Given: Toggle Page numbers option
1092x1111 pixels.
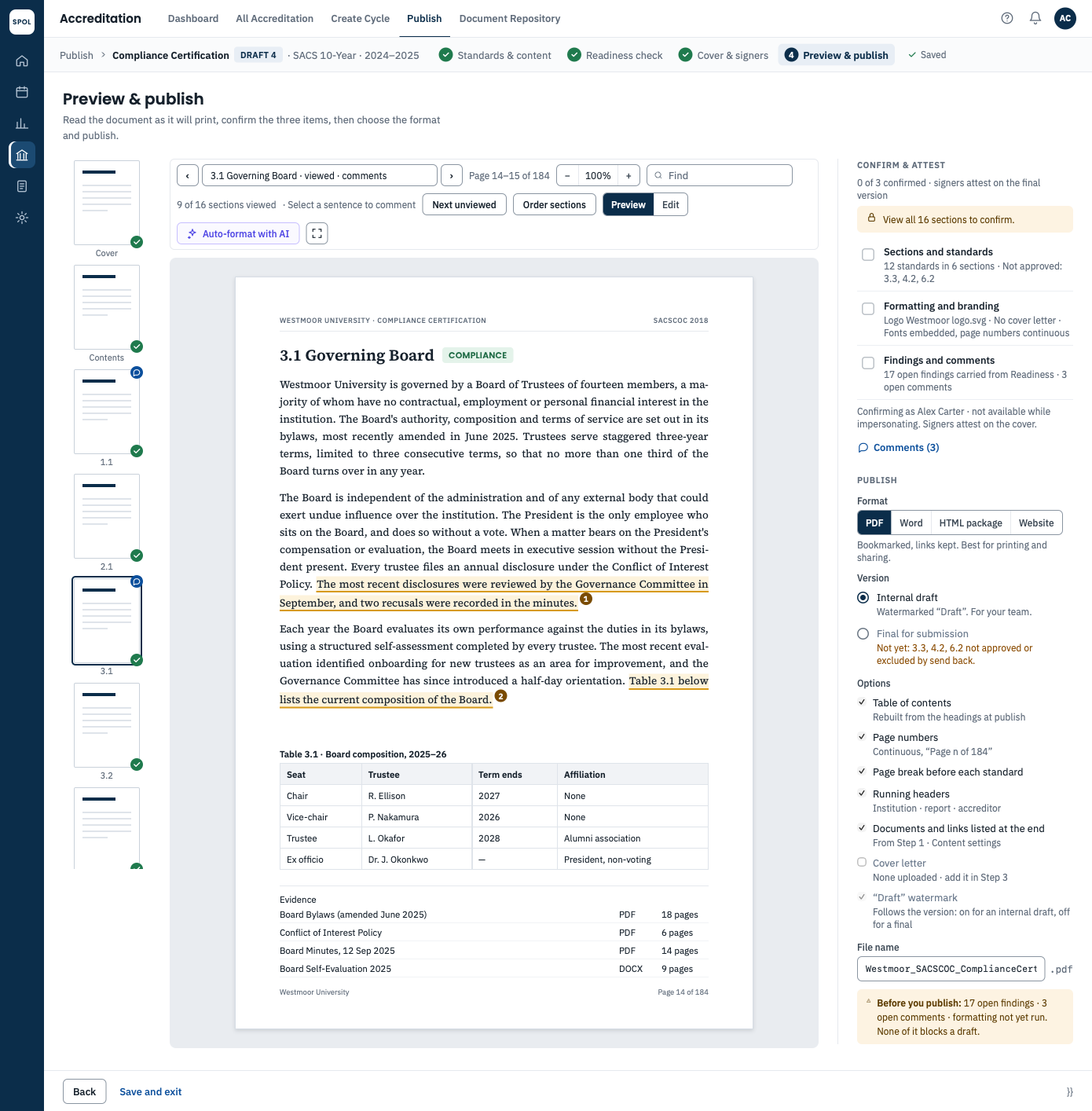Looking at the screenshot, I should click(x=862, y=737).
